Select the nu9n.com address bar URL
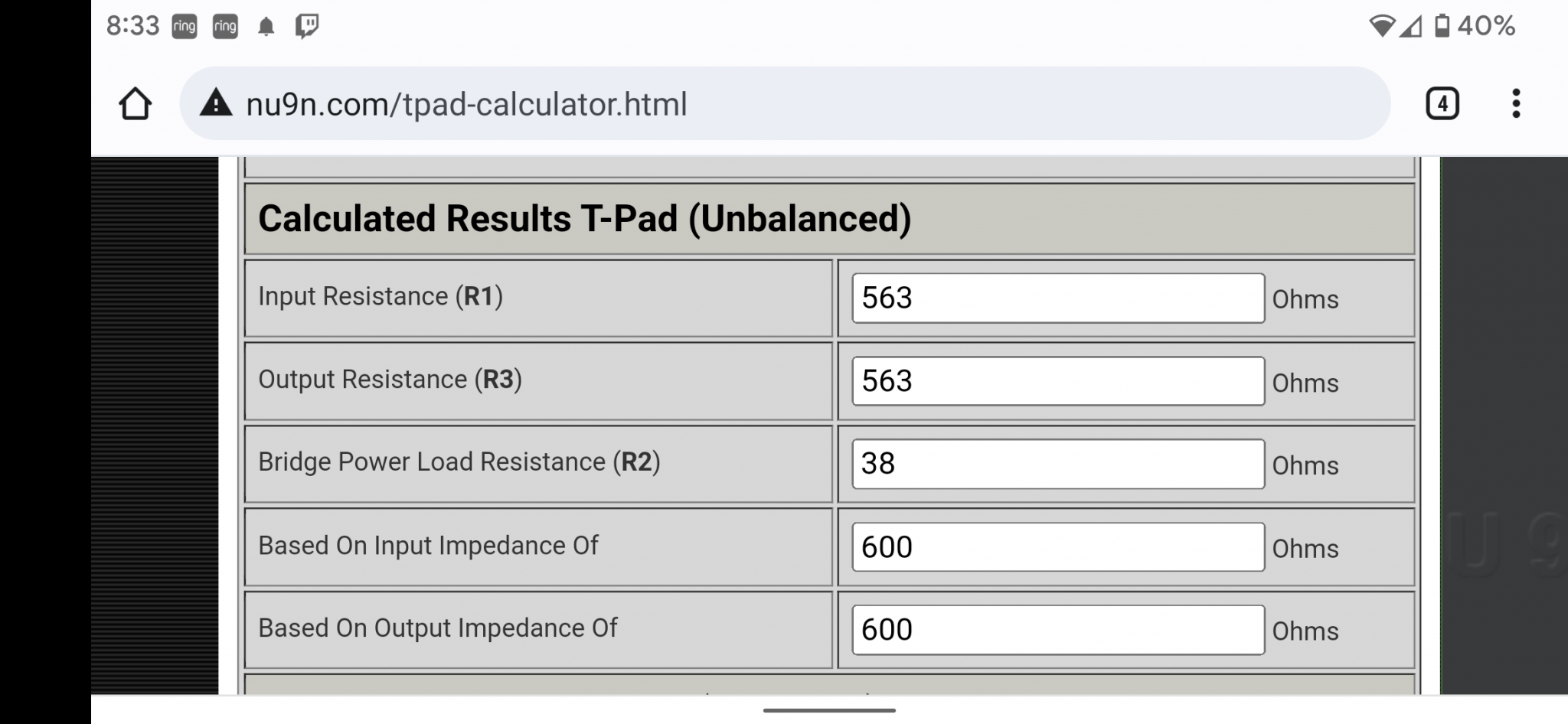 click(466, 104)
